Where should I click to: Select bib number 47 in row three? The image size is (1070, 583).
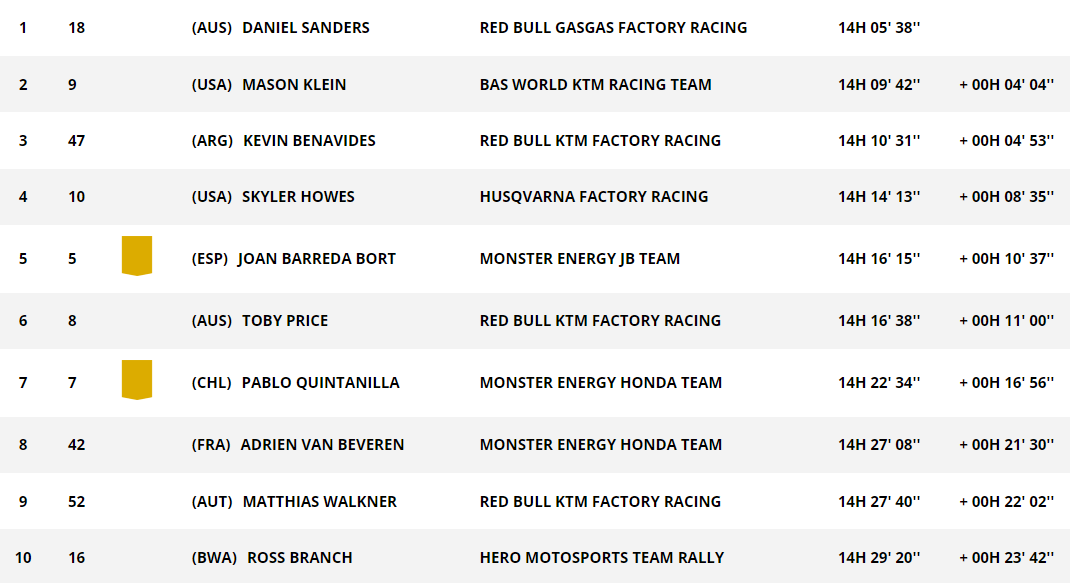[x=76, y=141]
